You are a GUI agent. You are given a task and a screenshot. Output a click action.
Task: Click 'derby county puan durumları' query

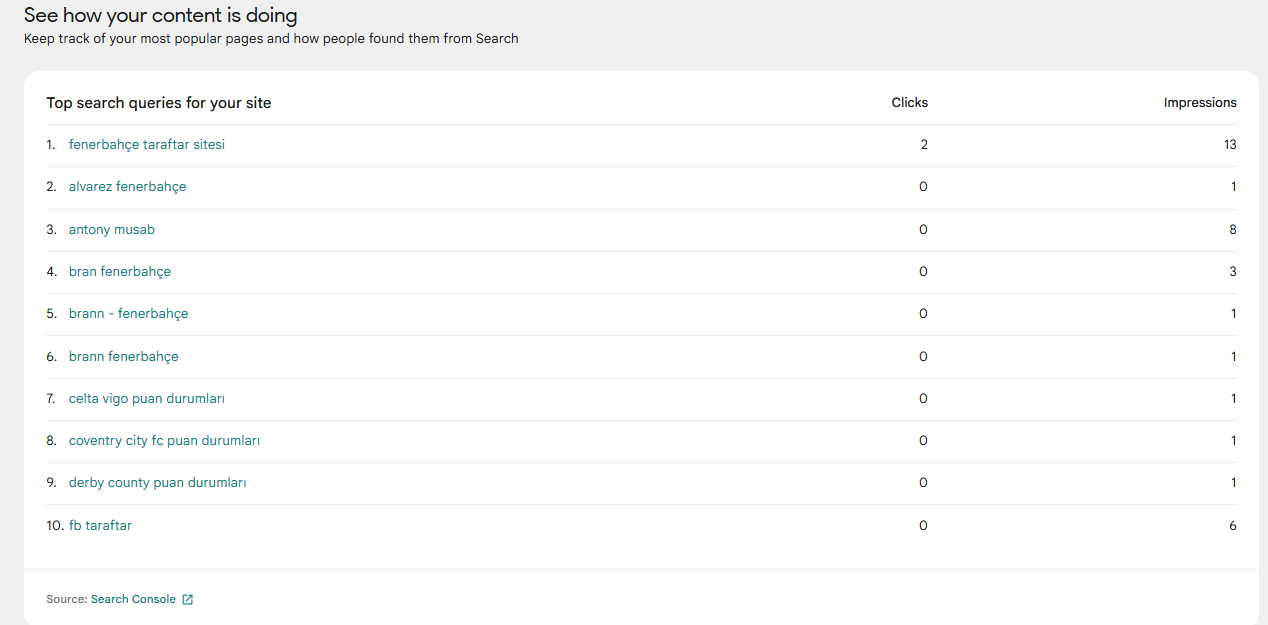coord(158,483)
